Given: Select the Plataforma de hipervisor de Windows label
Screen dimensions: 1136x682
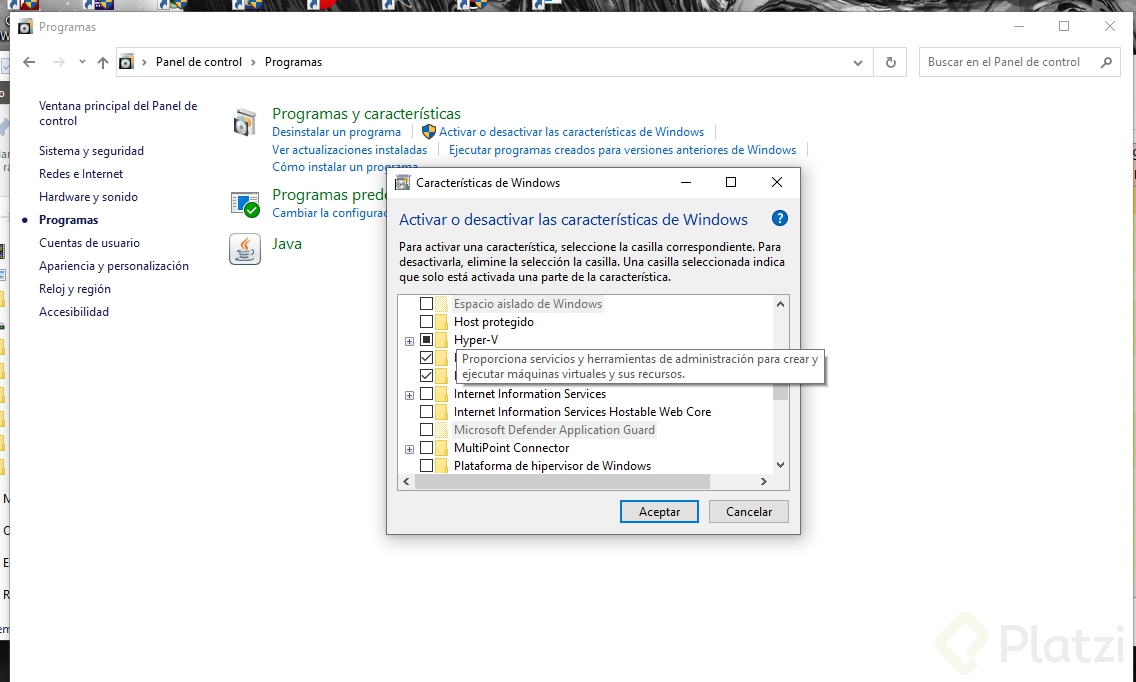Looking at the screenshot, I should coord(552,466).
